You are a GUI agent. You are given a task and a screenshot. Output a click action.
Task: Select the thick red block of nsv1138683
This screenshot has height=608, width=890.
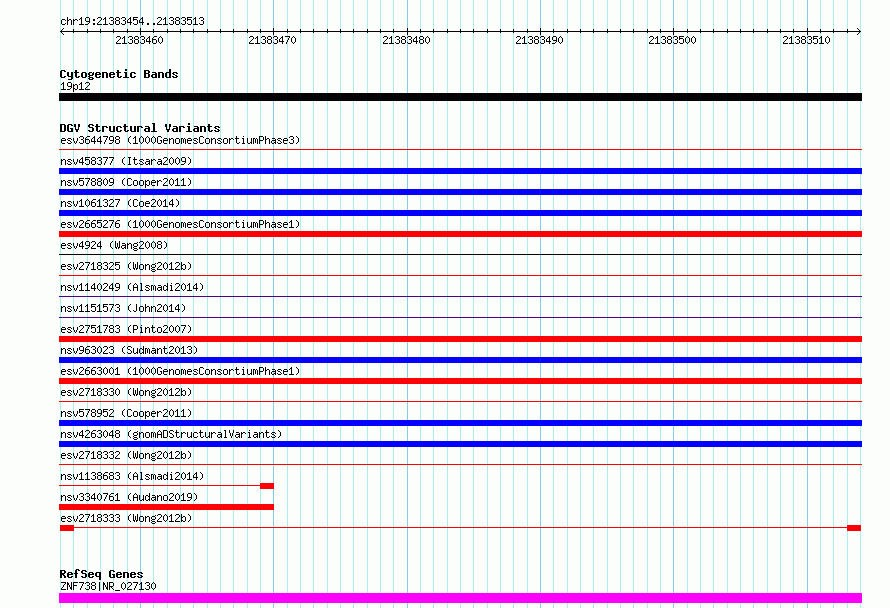tap(267, 486)
